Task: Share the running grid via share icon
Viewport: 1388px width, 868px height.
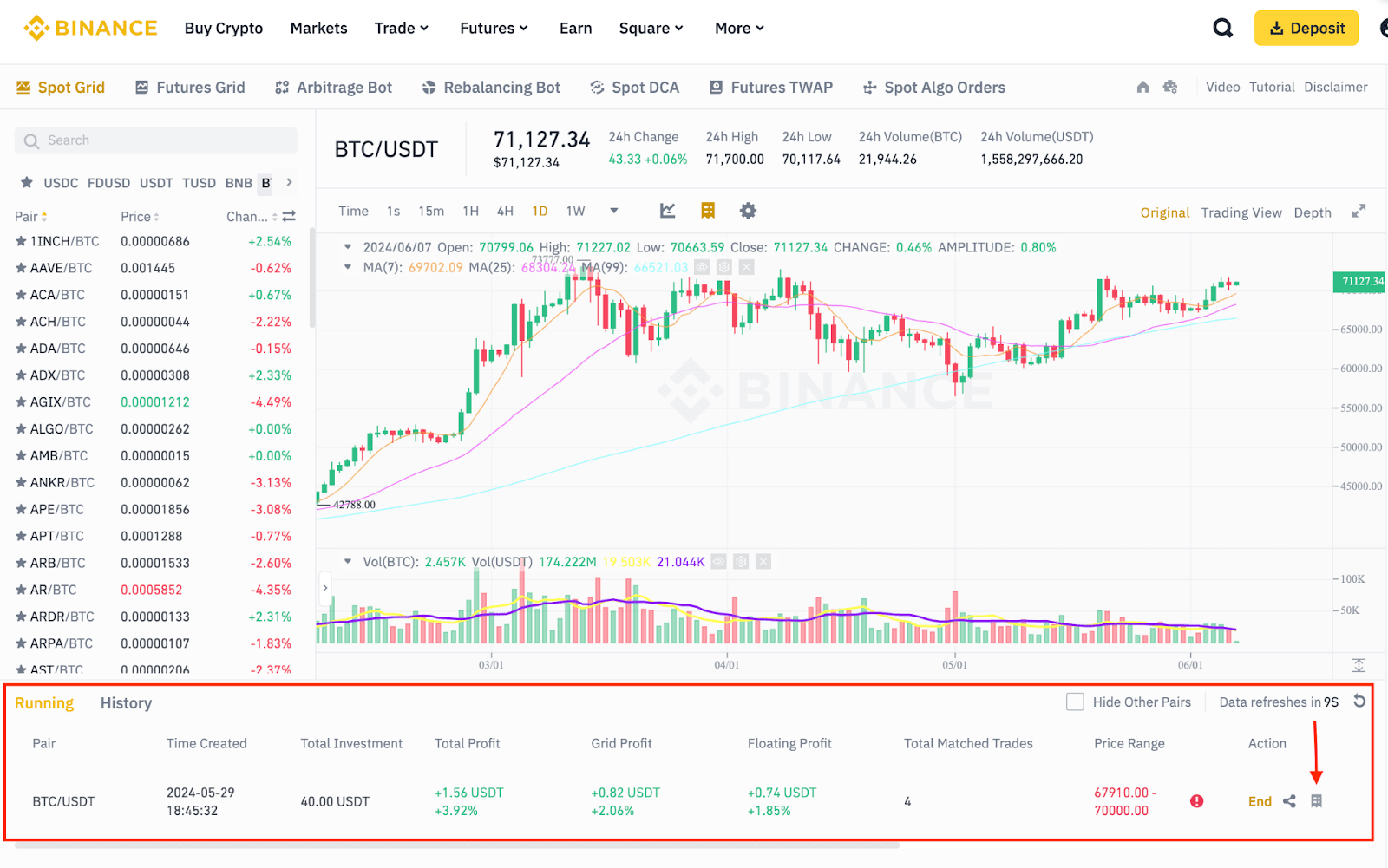Action: pyautogui.click(x=1288, y=800)
